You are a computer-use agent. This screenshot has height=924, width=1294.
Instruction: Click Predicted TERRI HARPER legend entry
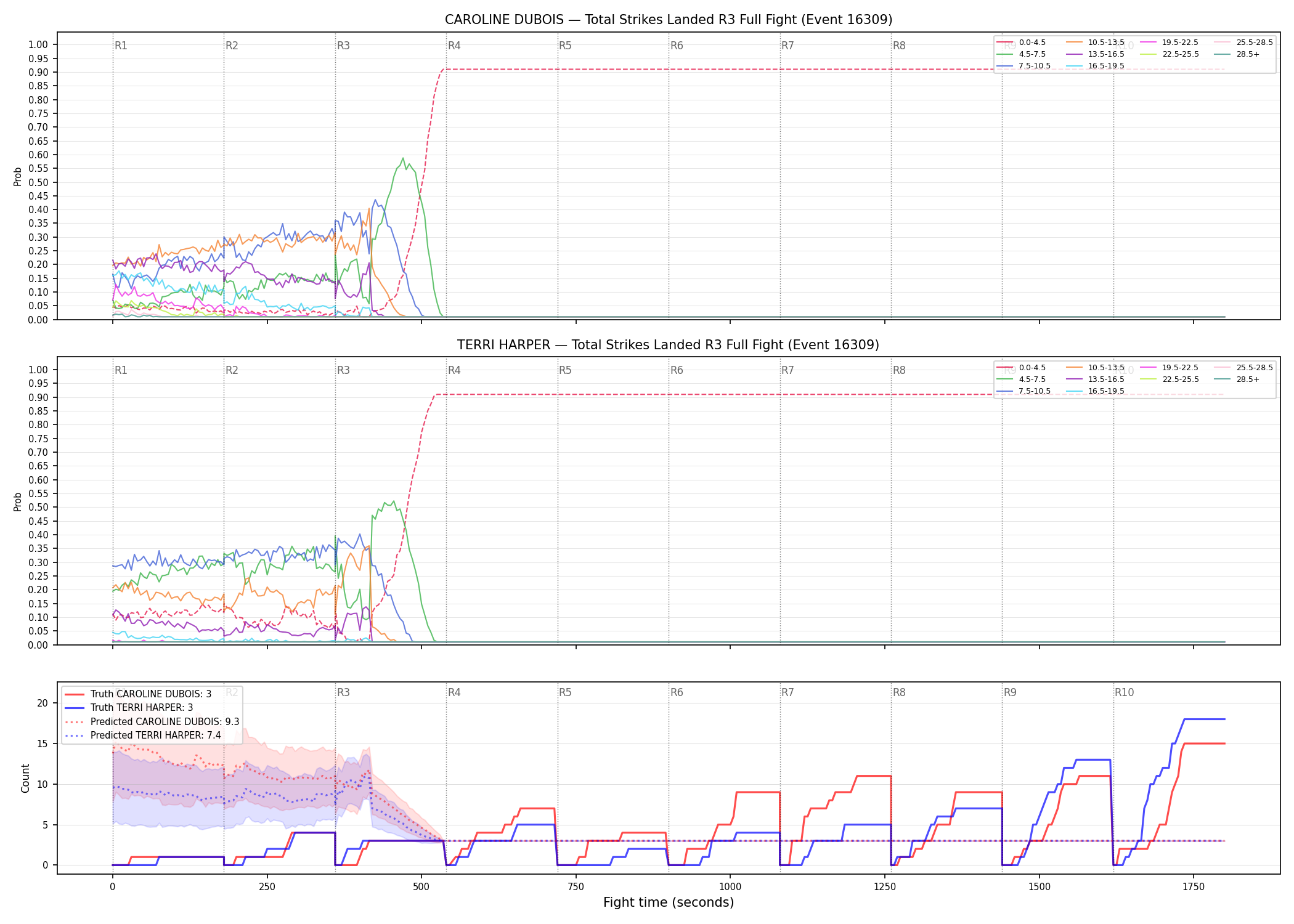142,736
